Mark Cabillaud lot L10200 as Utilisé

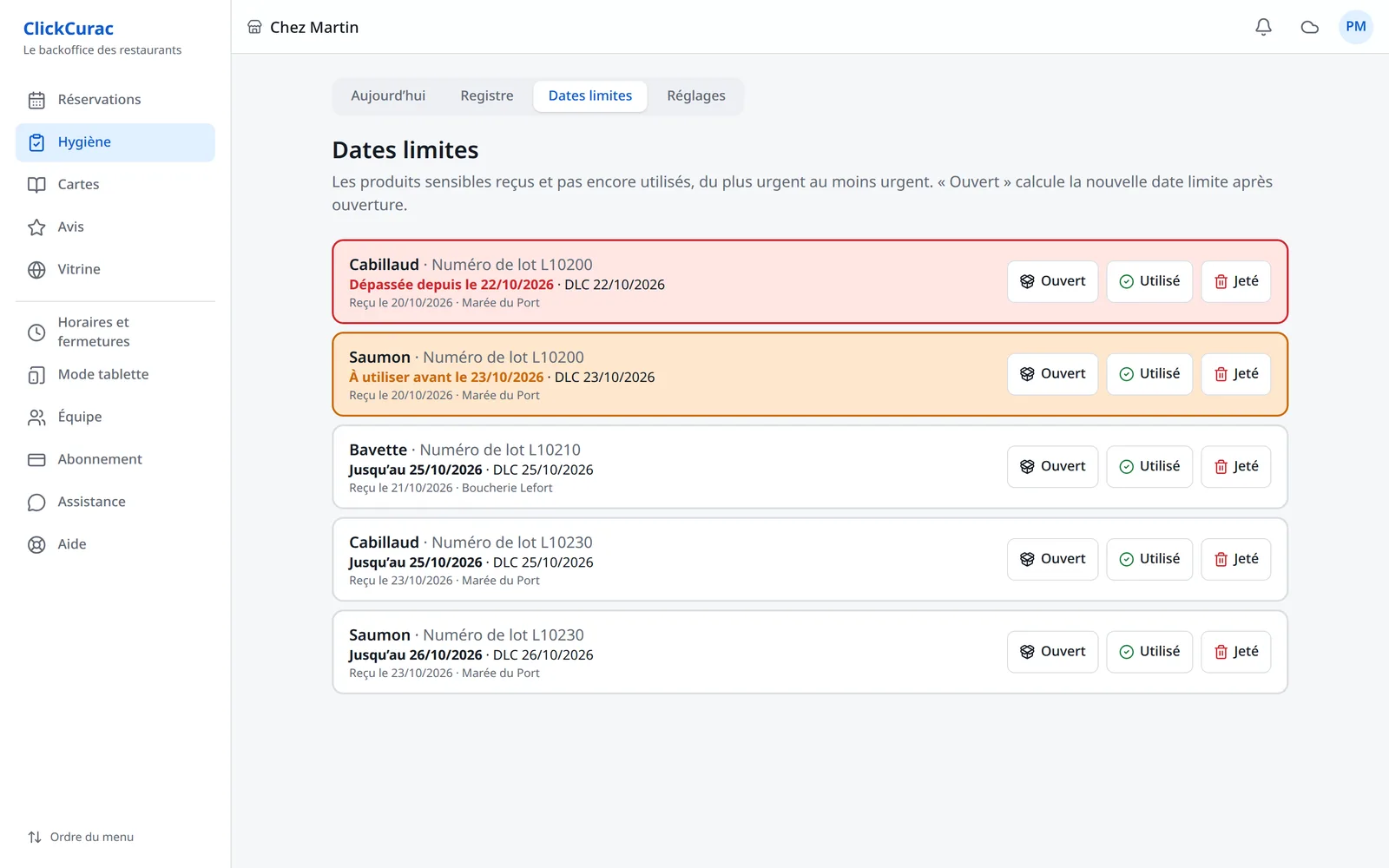[1149, 281]
